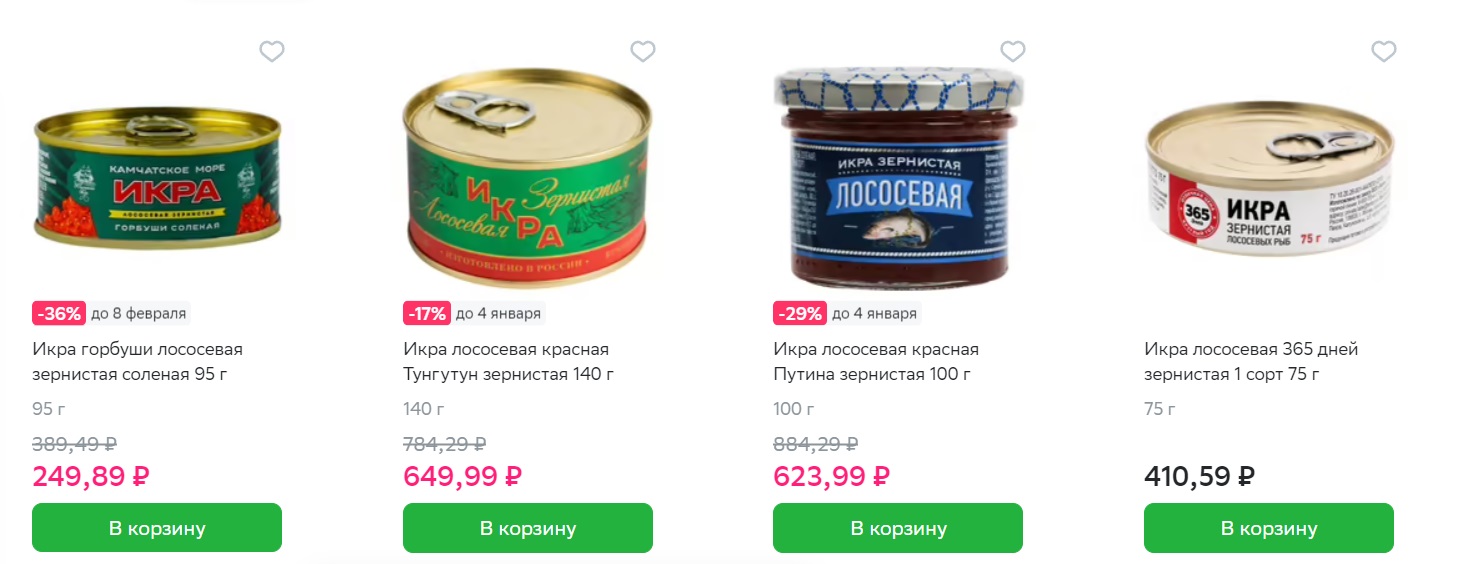Image resolution: width=1470 pixels, height=564 pixels.
Task: Mark 365 дней caviar as favorite
Action: [1384, 51]
